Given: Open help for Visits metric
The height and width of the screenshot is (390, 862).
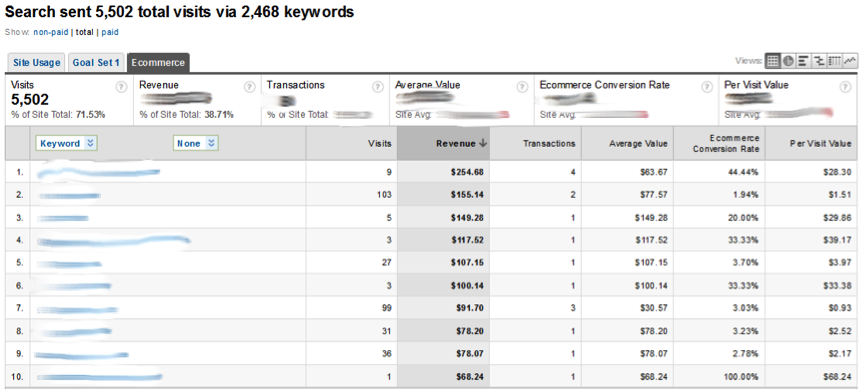Looking at the screenshot, I should 121,87.
